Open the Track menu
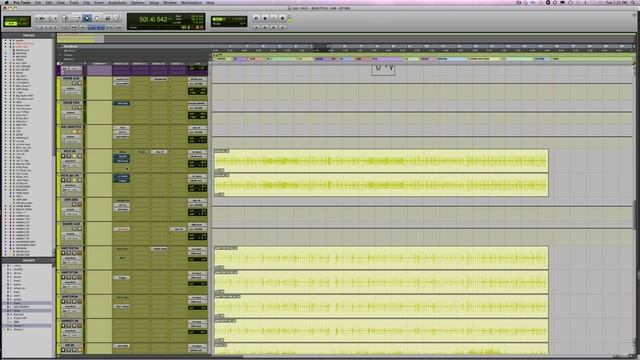Screen dimensions: 640x360 (74, 2)
